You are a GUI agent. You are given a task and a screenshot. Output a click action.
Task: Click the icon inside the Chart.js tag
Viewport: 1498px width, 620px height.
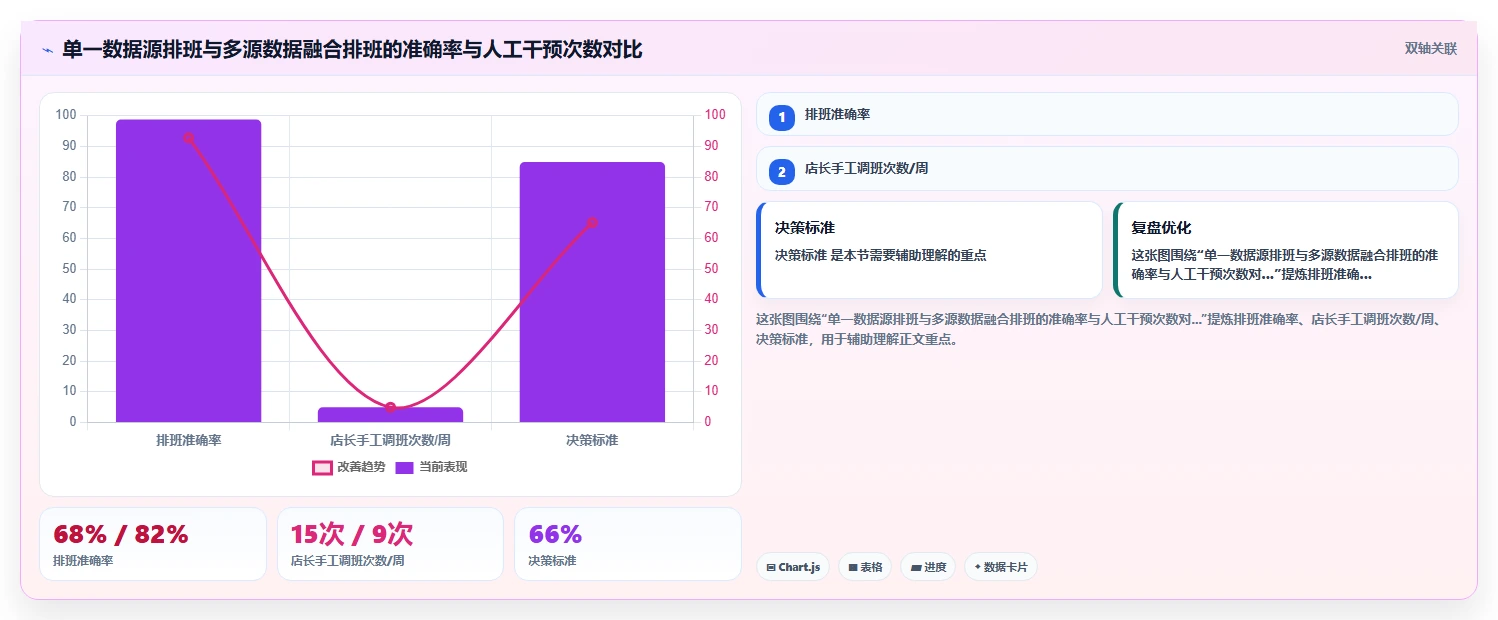[771, 568]
